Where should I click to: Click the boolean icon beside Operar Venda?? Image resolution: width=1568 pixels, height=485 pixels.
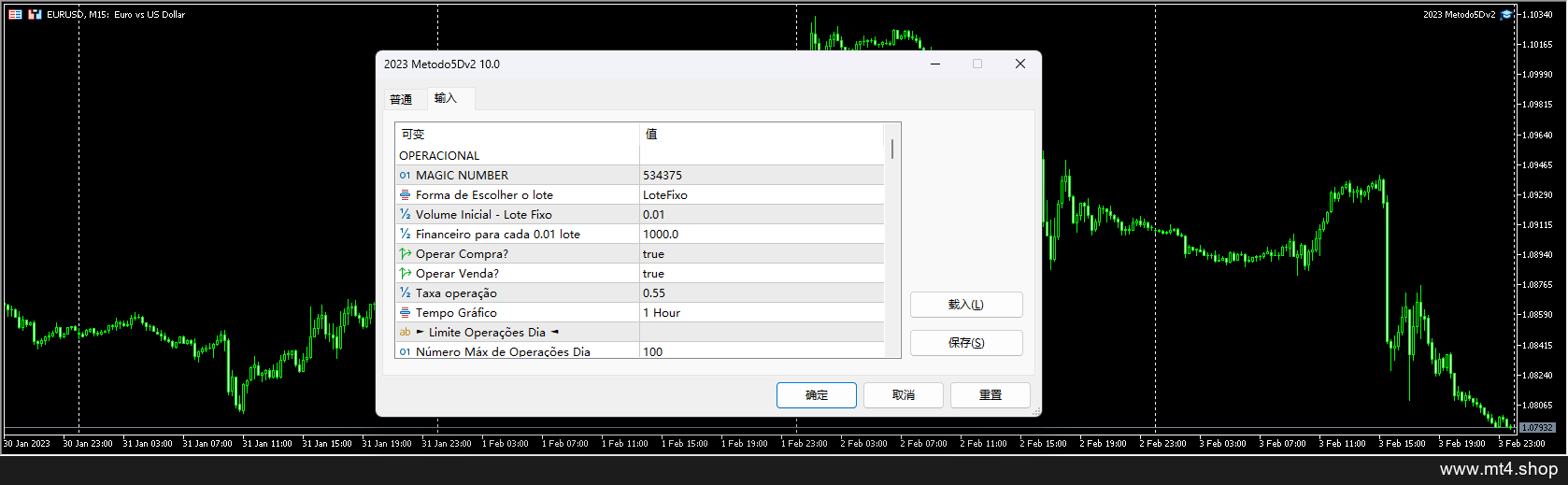pyautogui.click(x=405, y=273)
